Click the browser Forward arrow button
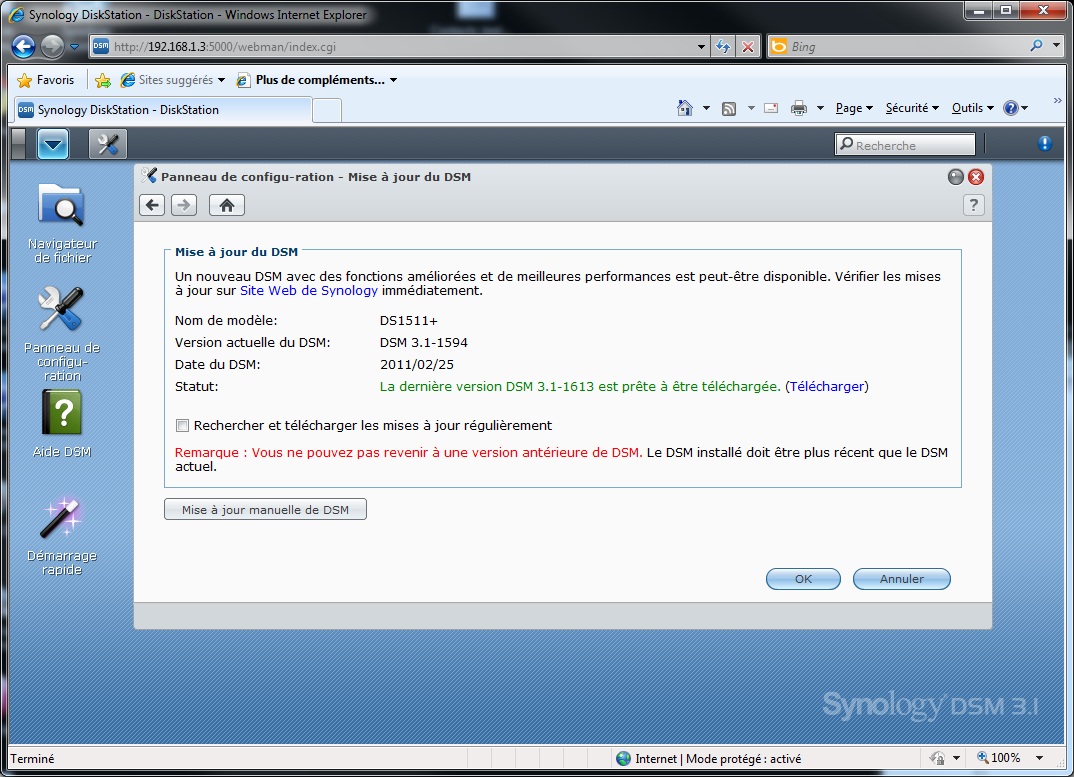 [x=52, y=47]
